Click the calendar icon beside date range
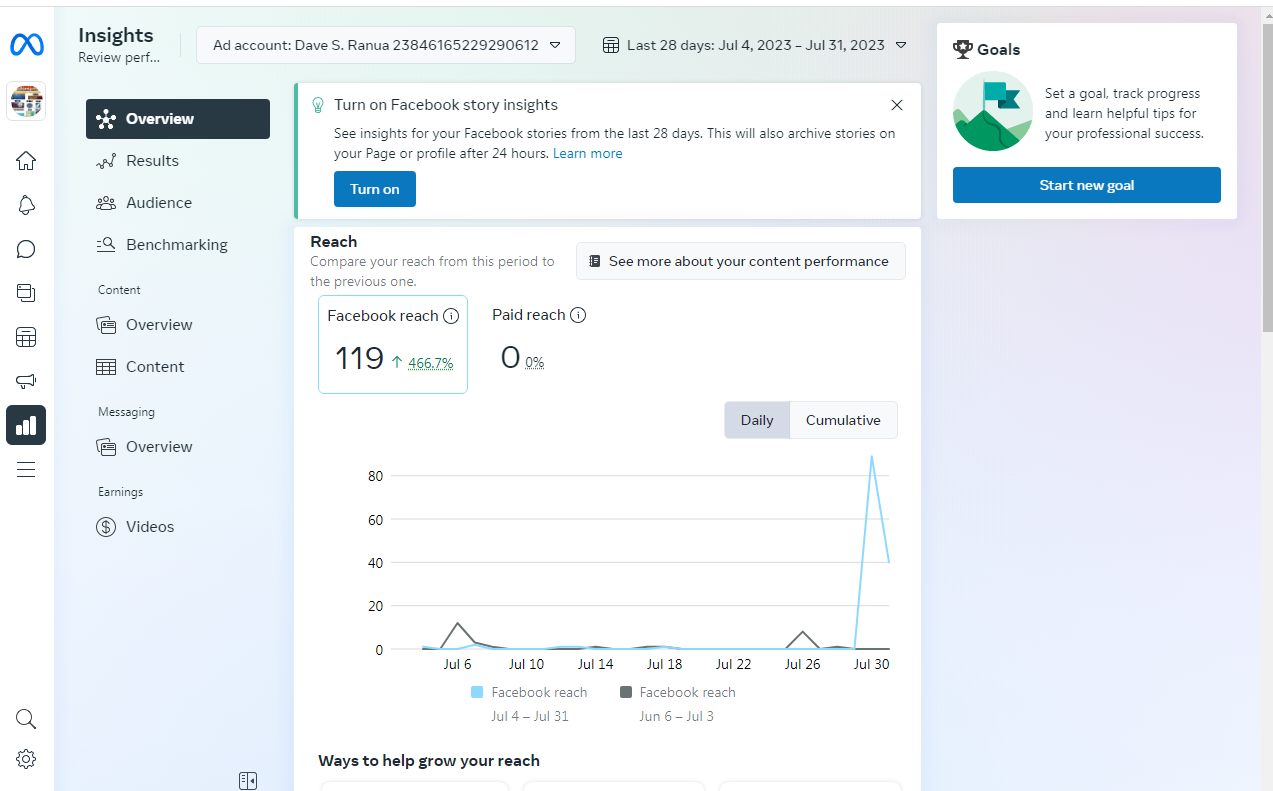 (x=611, y=45)
